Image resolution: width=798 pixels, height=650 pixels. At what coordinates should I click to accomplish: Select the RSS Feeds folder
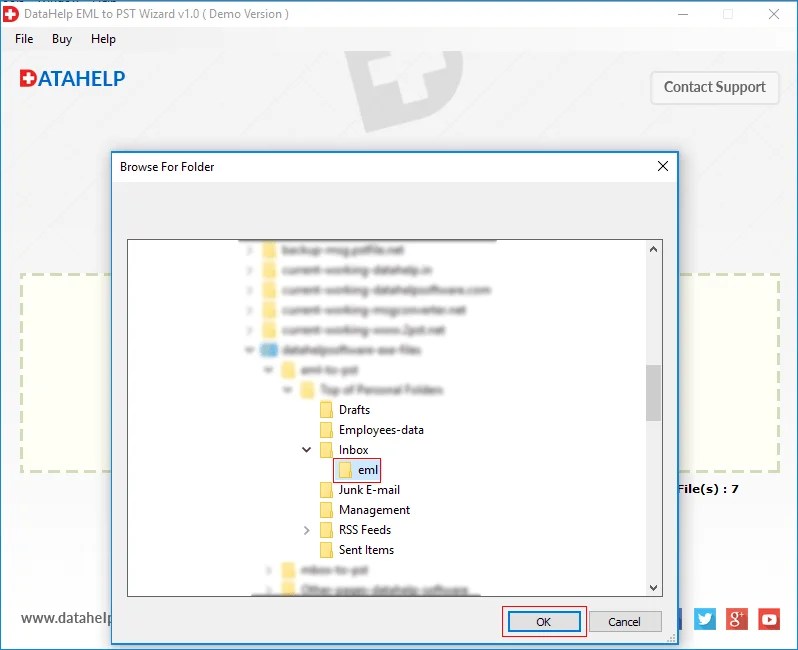365,530
